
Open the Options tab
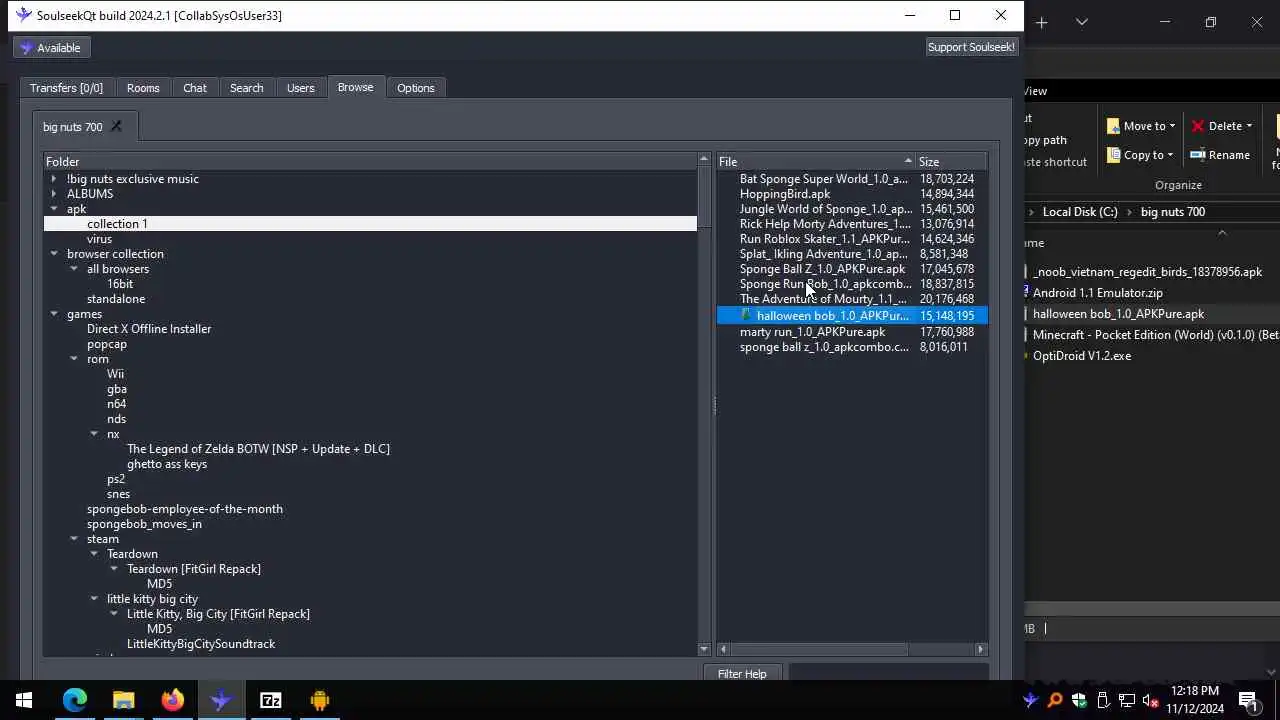[416, 88]
